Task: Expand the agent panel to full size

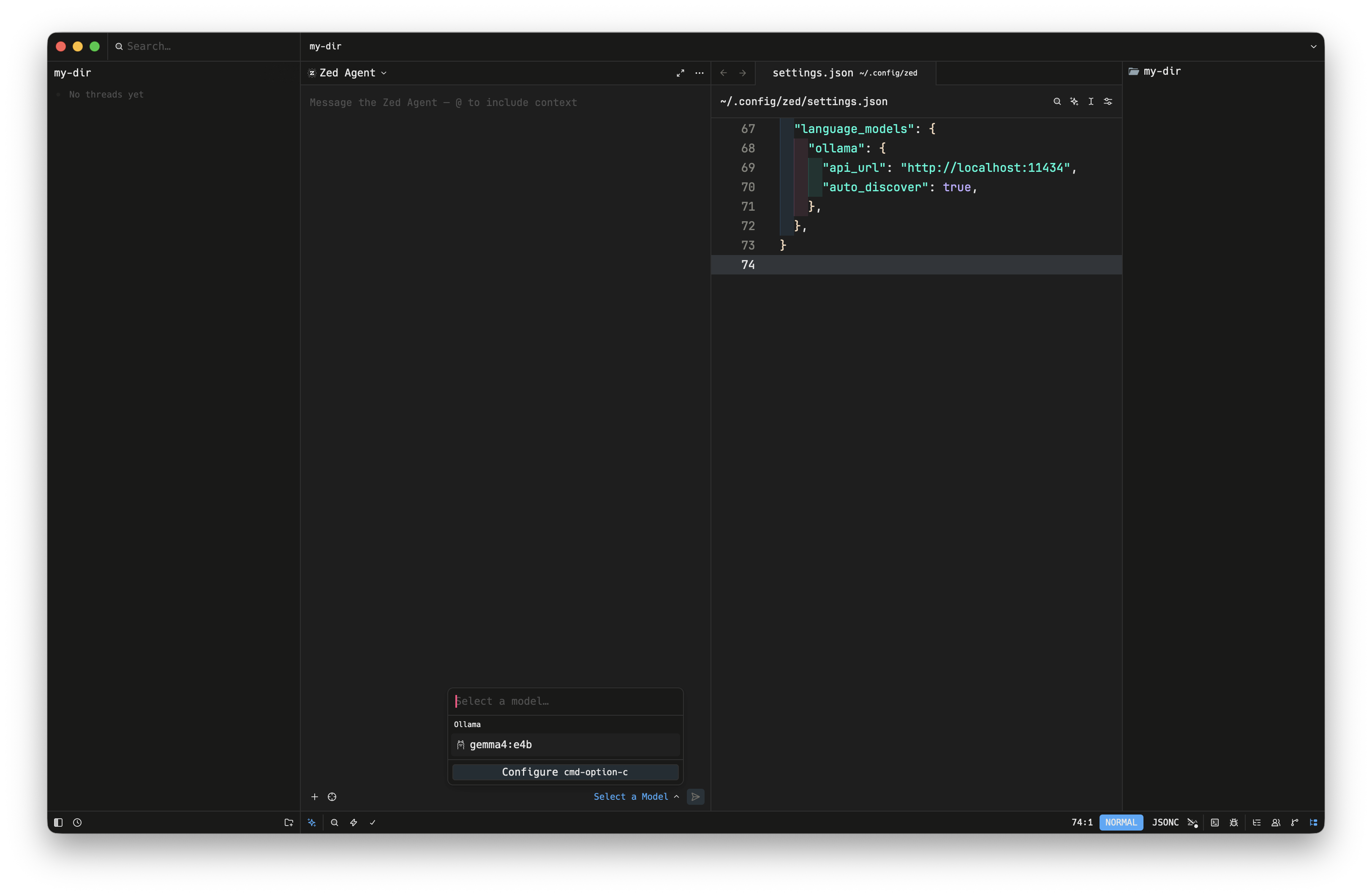Action: (x=680, y=73)
